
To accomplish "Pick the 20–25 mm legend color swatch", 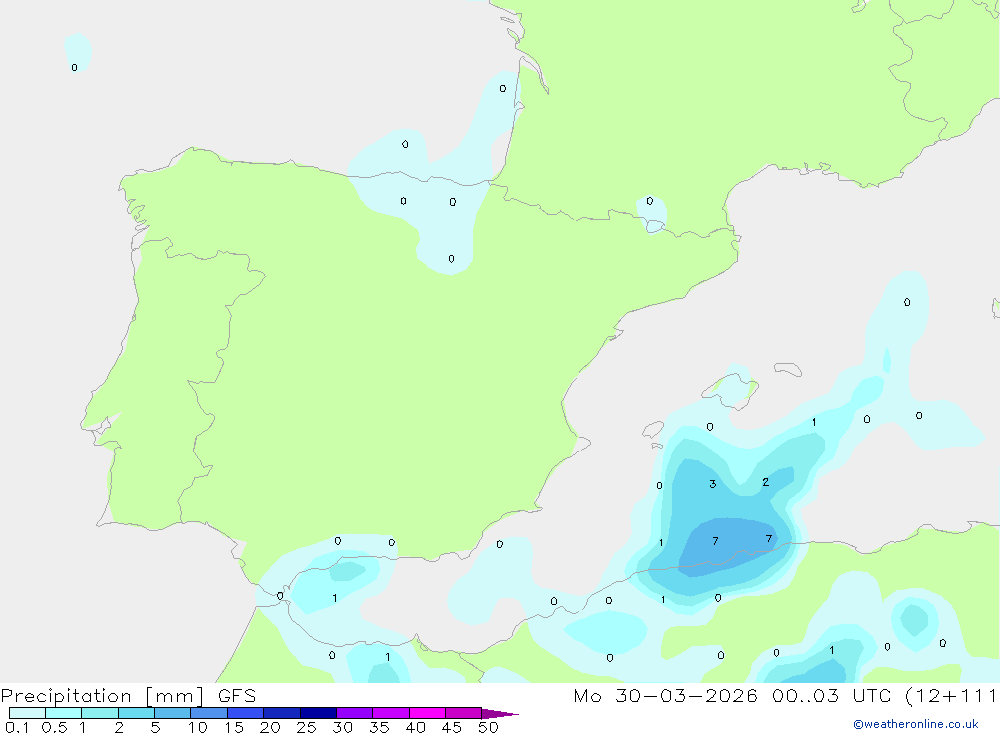I will pos(282,713).
